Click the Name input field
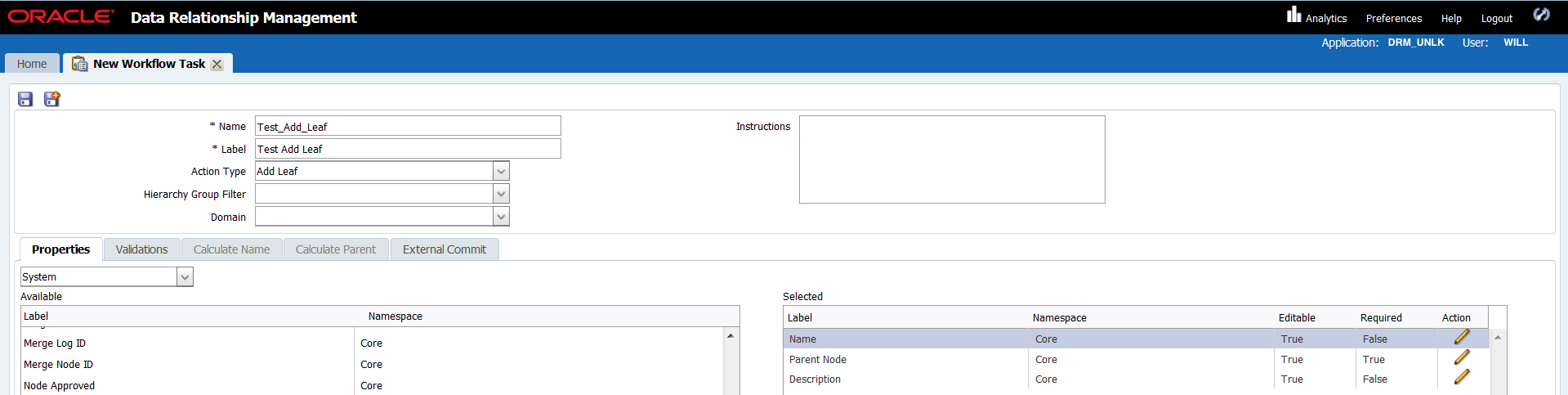1568x395 pixels. (x=408, y=126)
